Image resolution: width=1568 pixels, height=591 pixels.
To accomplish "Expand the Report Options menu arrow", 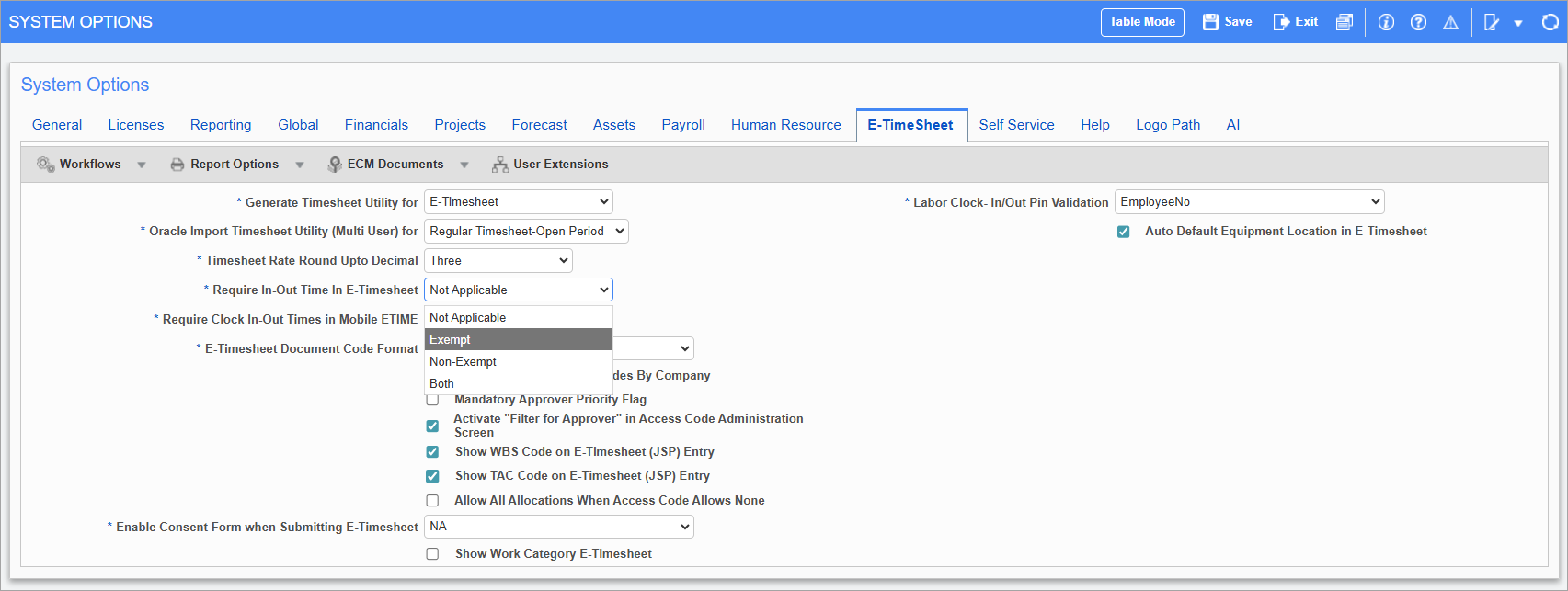I will pos(300,165).
